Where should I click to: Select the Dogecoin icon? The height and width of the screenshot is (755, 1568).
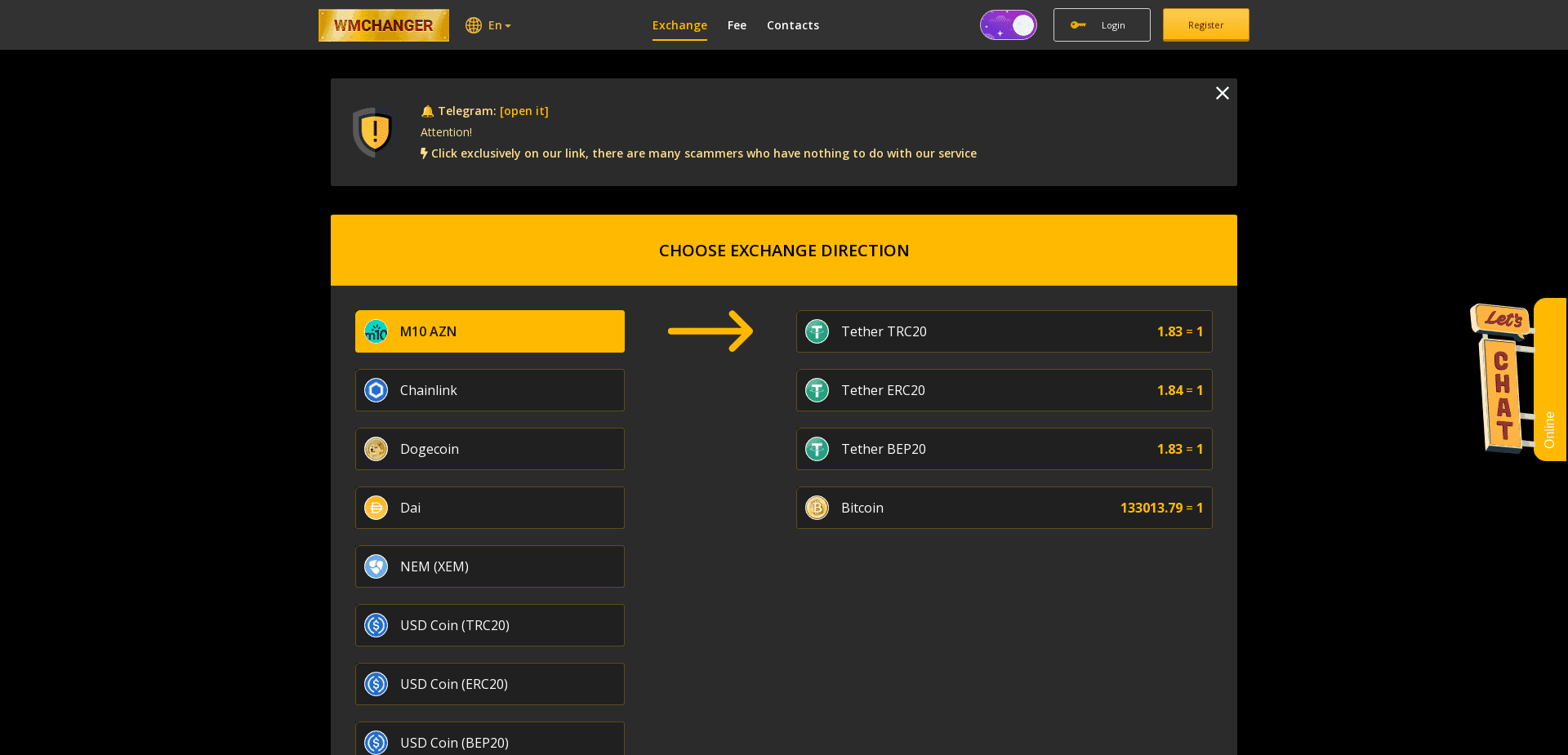[x=376, y=449]
